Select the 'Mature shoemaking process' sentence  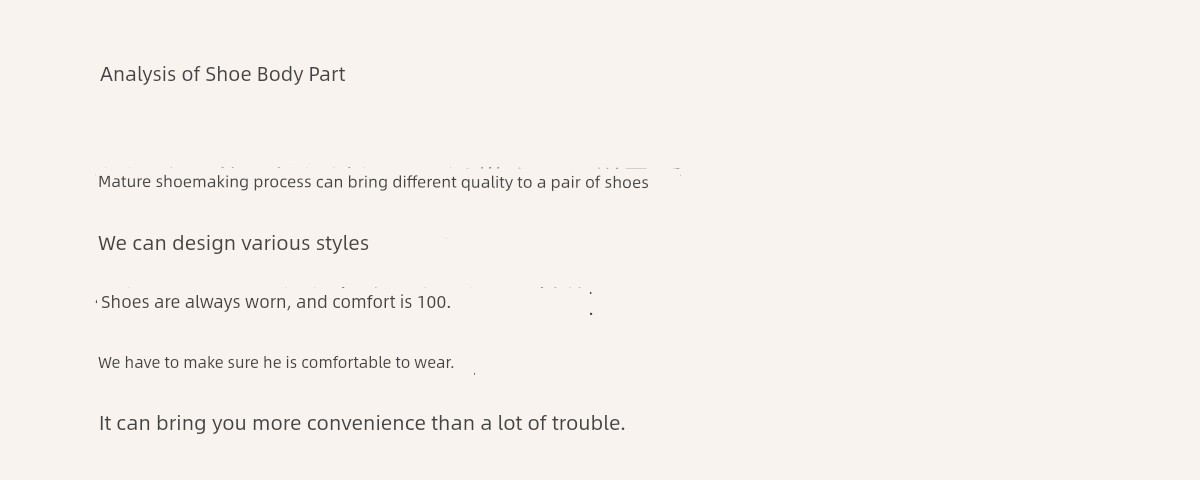(x=373, y=182)
